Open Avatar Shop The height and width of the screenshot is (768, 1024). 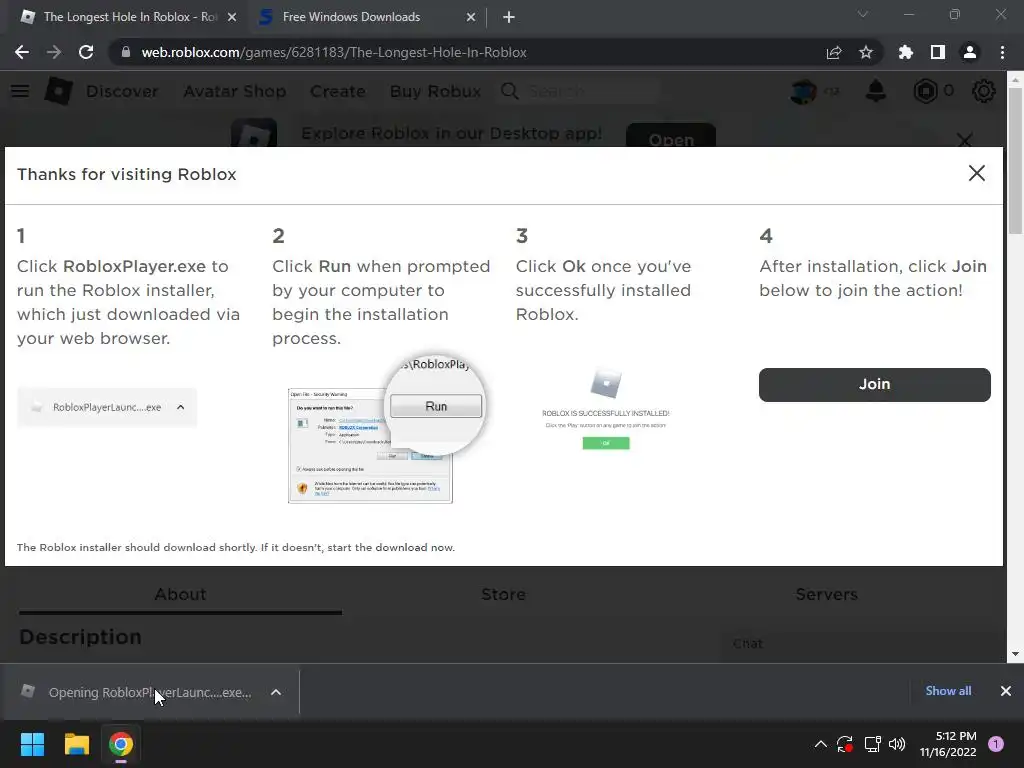point(234,91)
